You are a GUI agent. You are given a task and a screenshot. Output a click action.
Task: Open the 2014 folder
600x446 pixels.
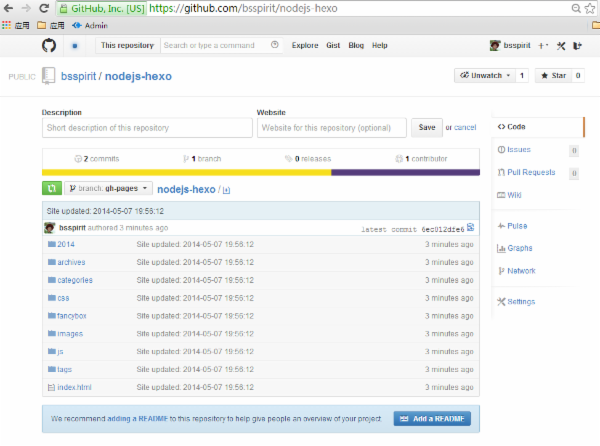66,244
